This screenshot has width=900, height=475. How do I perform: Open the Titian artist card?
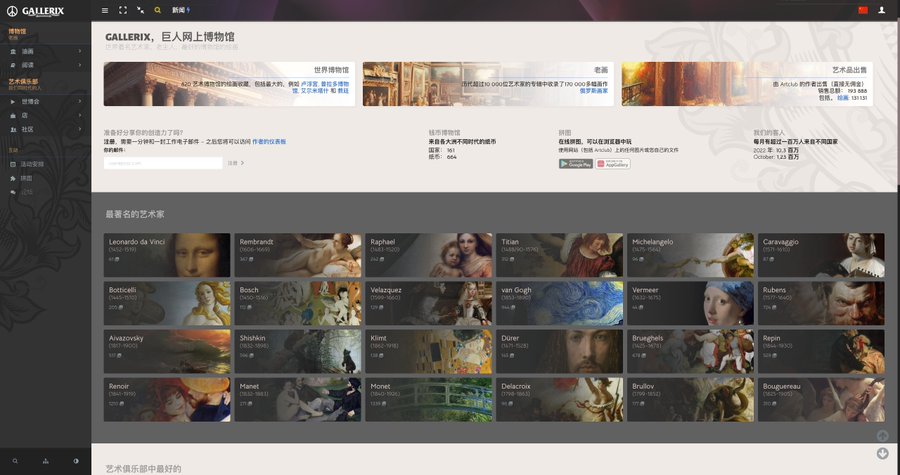(560, 255)
